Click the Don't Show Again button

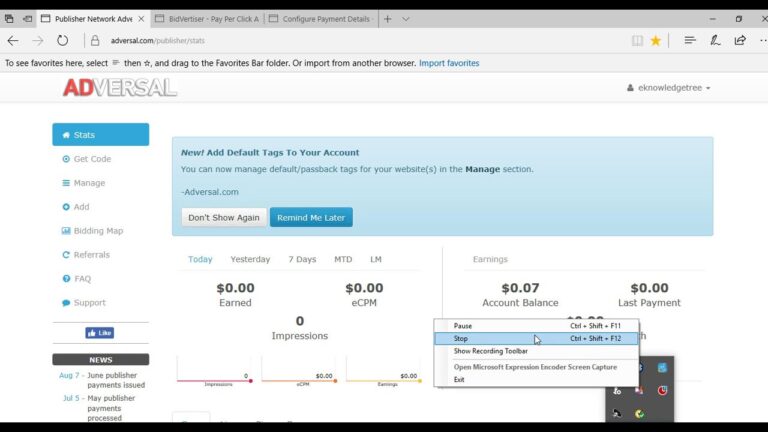pos(224,218)
